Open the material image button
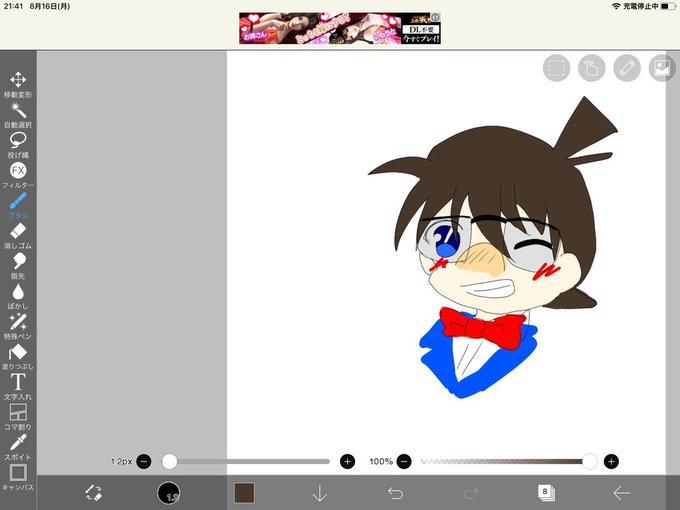 pyautogui.click(x=662, y=68)
